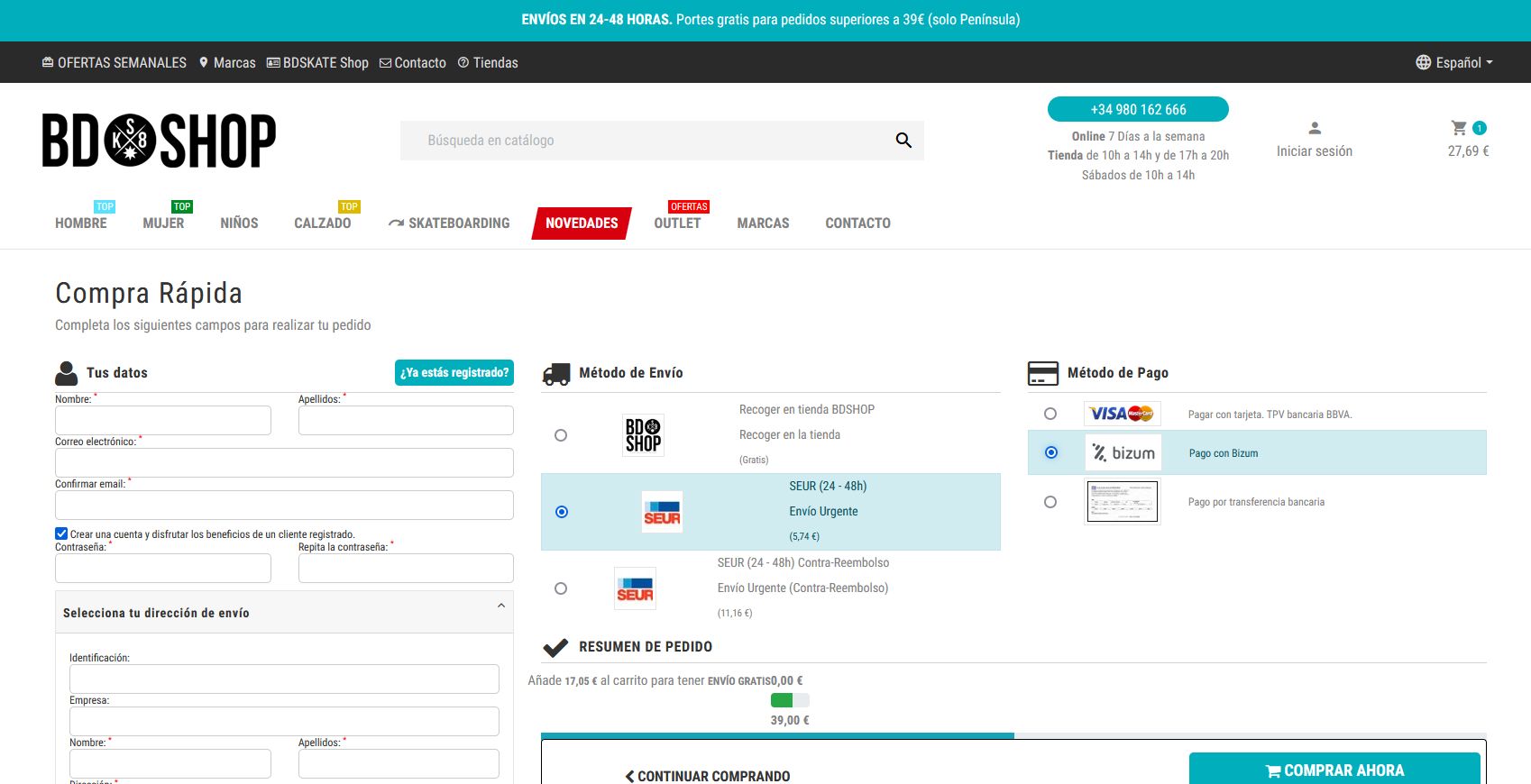Select SEUR Contra-Reembolso shipping option
Viewport: 1531px width, 784px height.
[x=561, y=588]
